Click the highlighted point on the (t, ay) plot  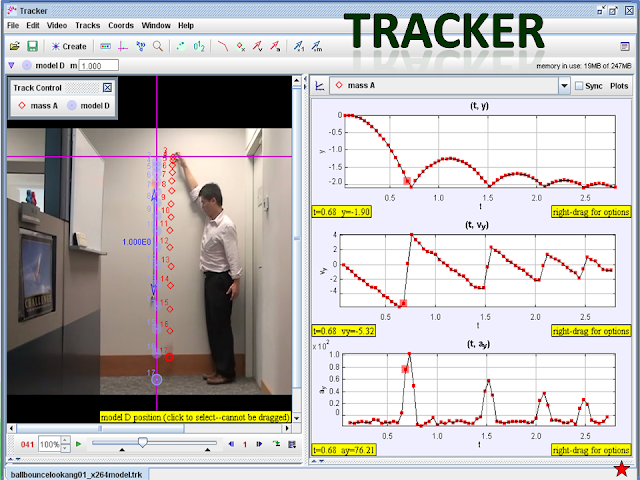click(405, 369)
